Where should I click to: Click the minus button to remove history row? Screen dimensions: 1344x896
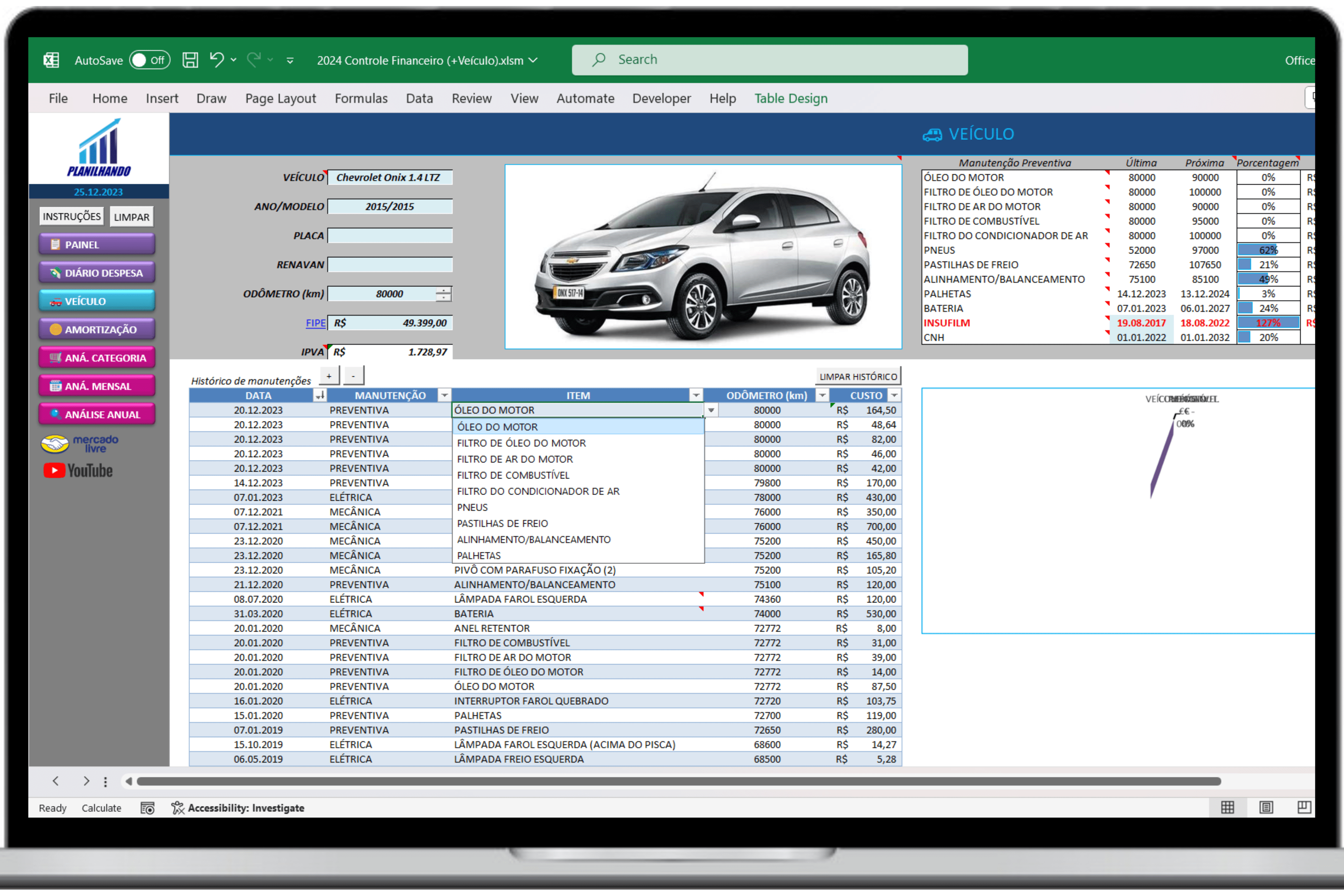(x=354, y=376)
